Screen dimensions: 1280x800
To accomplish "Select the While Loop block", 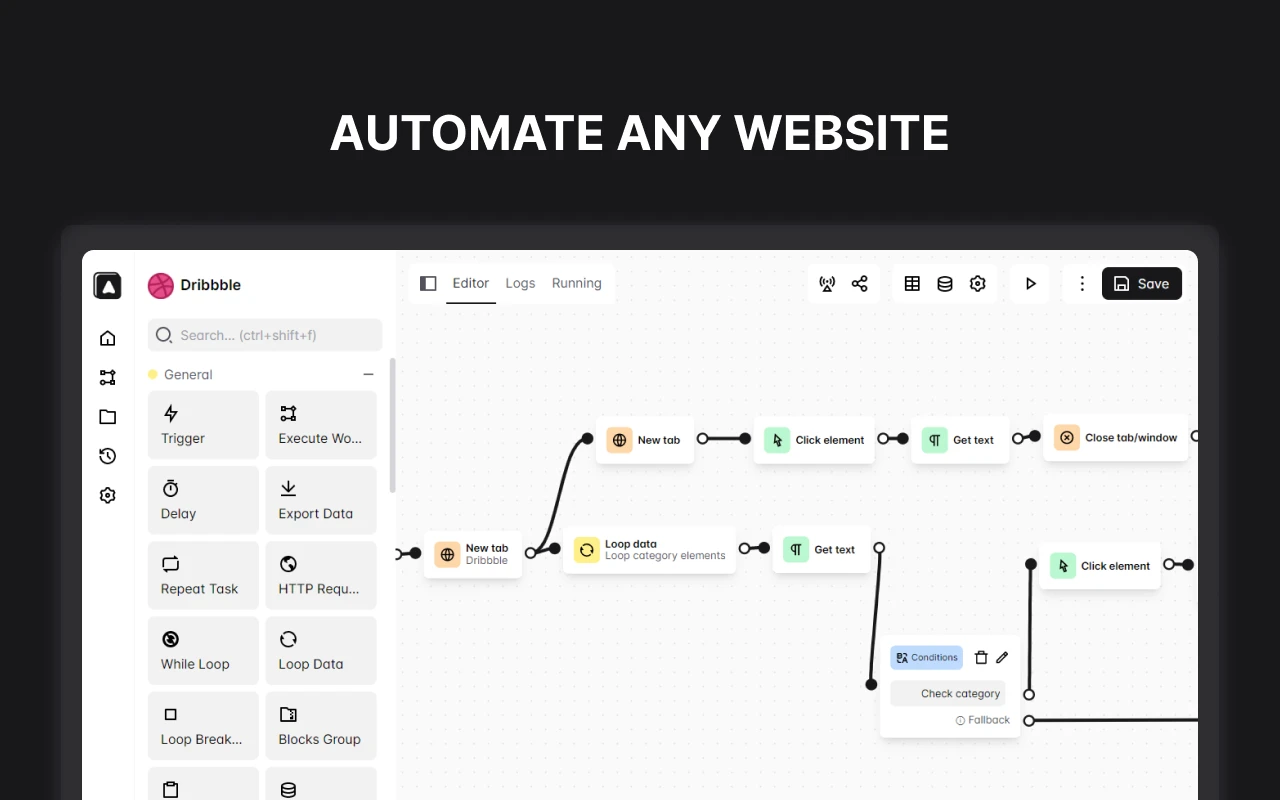I will [203, 650].
